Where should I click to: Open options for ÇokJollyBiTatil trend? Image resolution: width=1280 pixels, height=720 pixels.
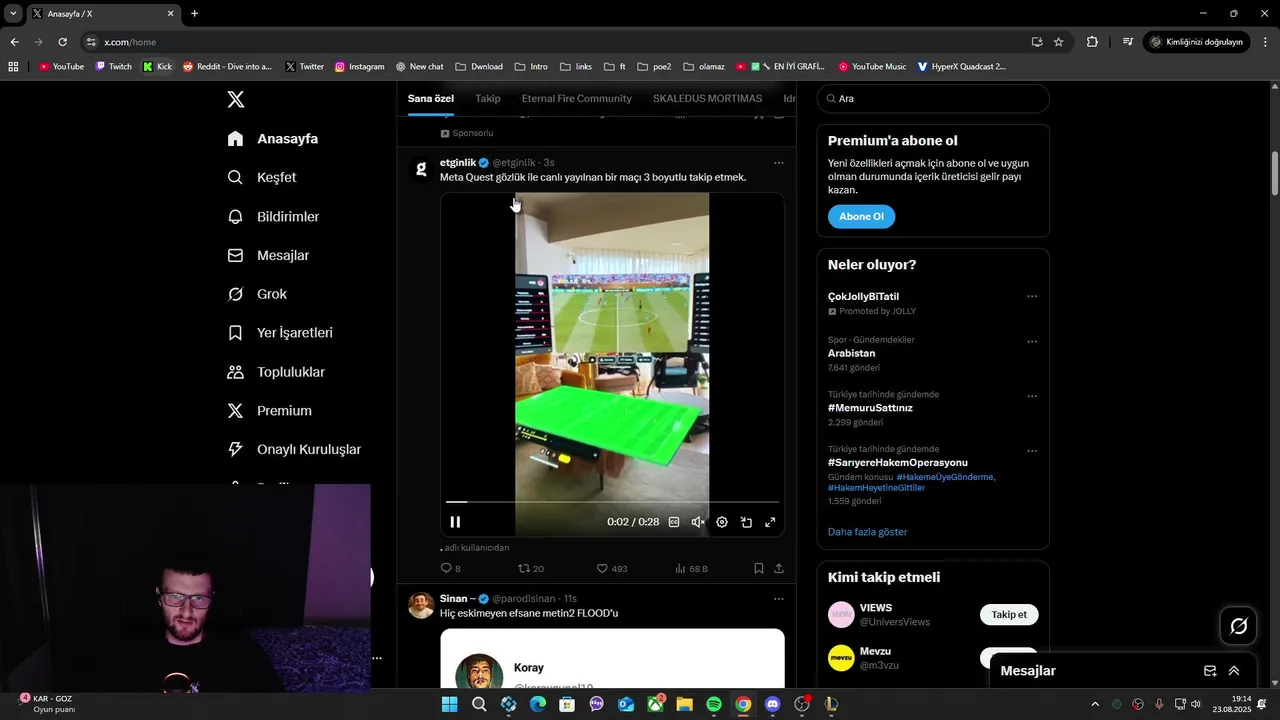[x=1032, y=296]
